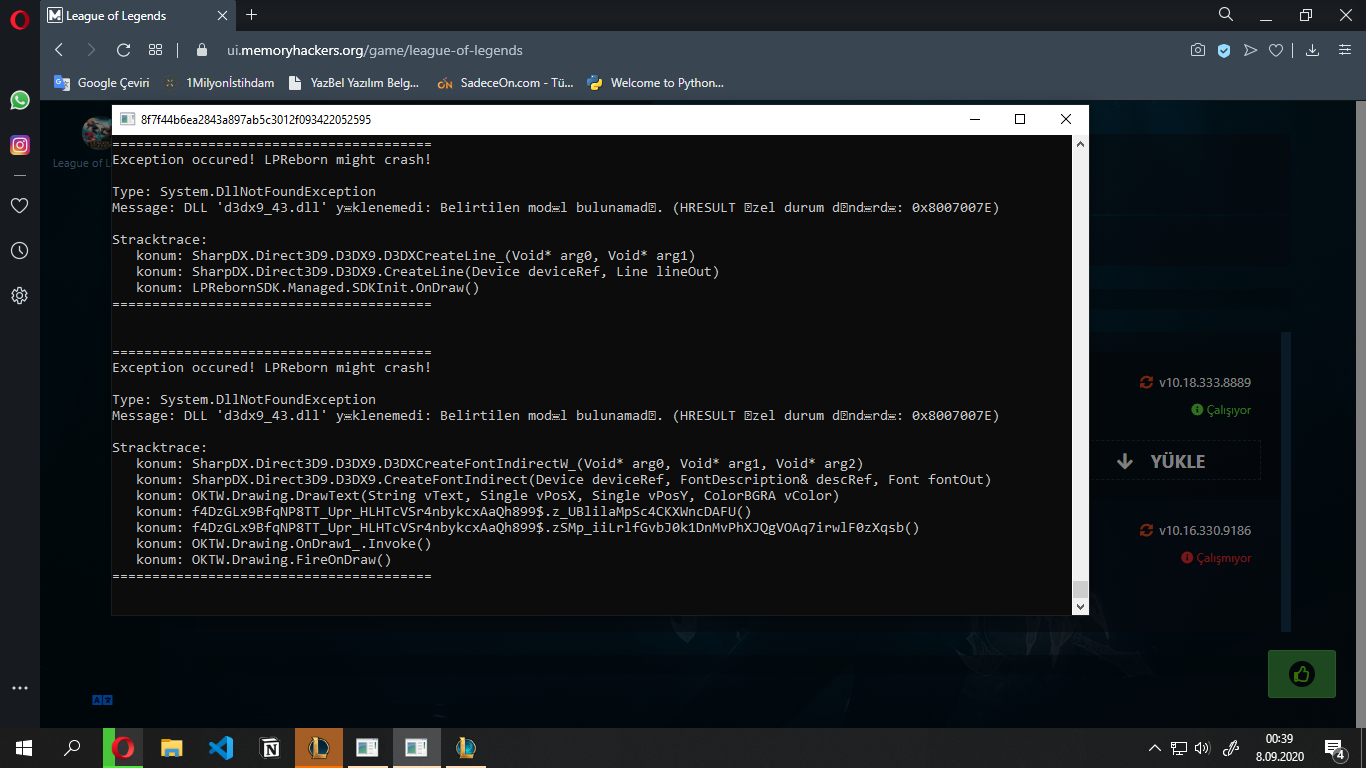Click the console scrollbar up arrow
The image size is (1366, 768).
(1080, 144)
